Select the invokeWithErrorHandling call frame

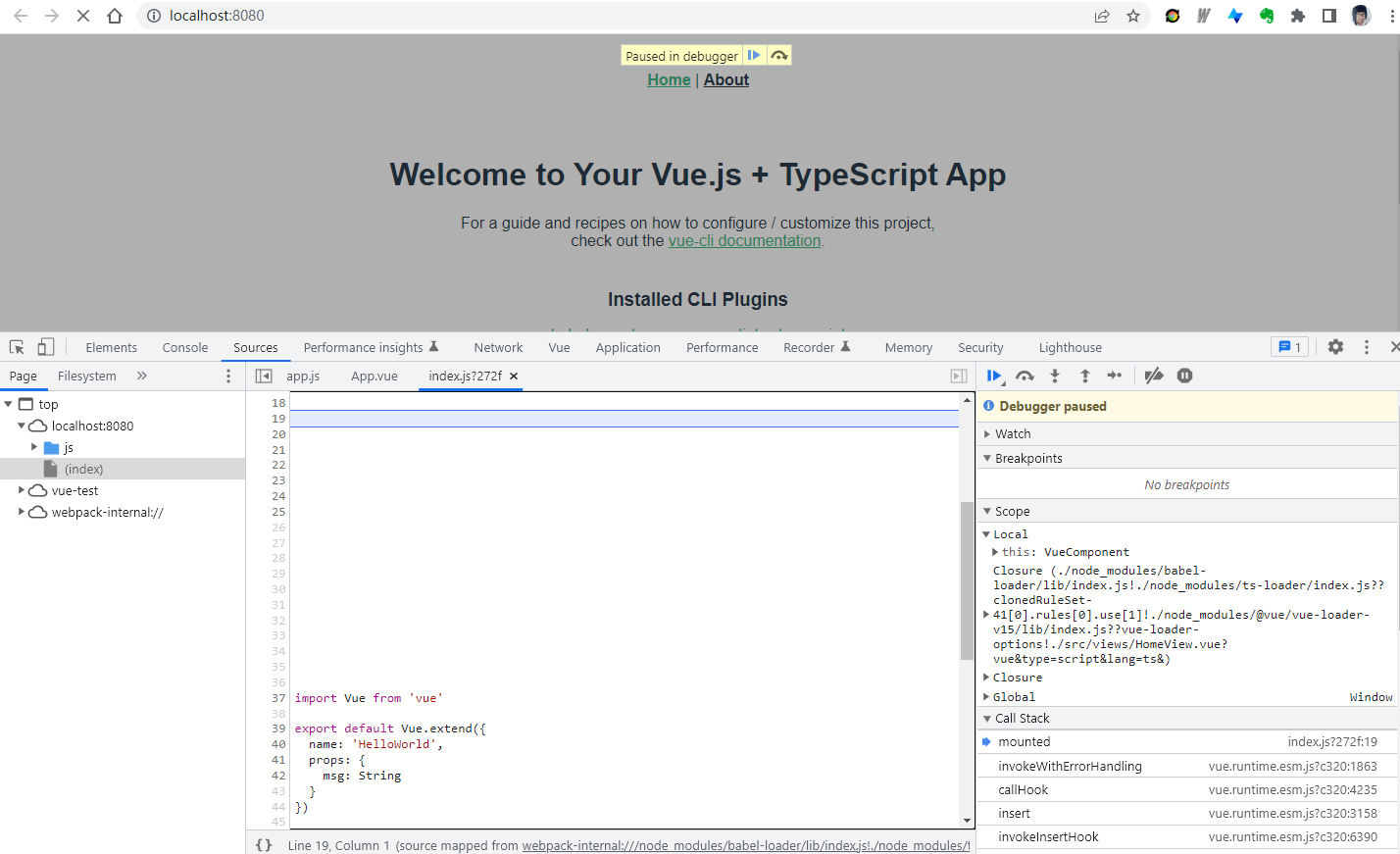coord(1186,766)
